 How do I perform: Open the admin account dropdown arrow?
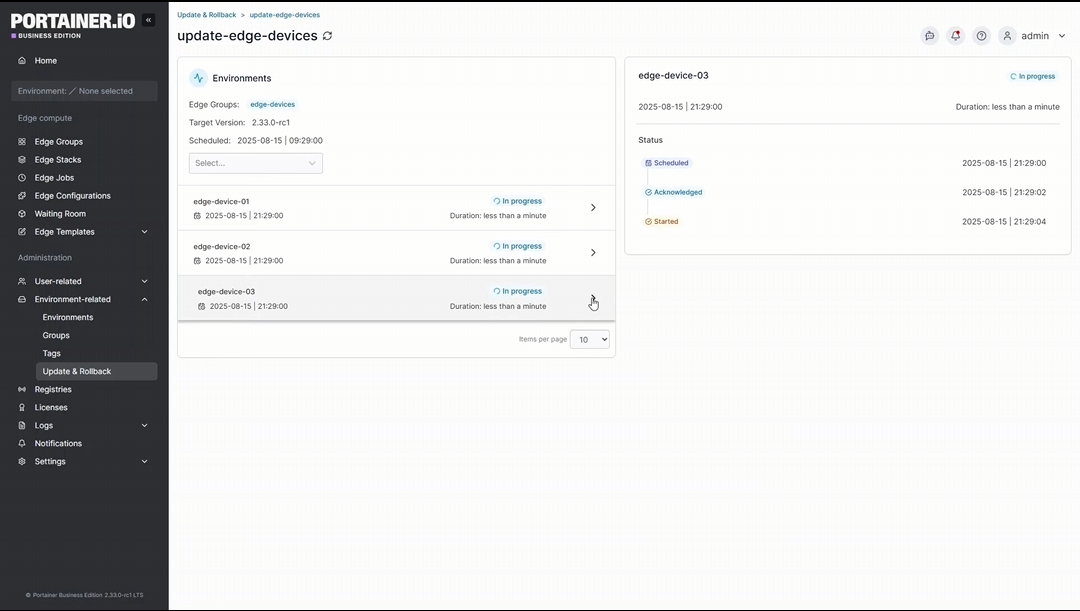1061,36
